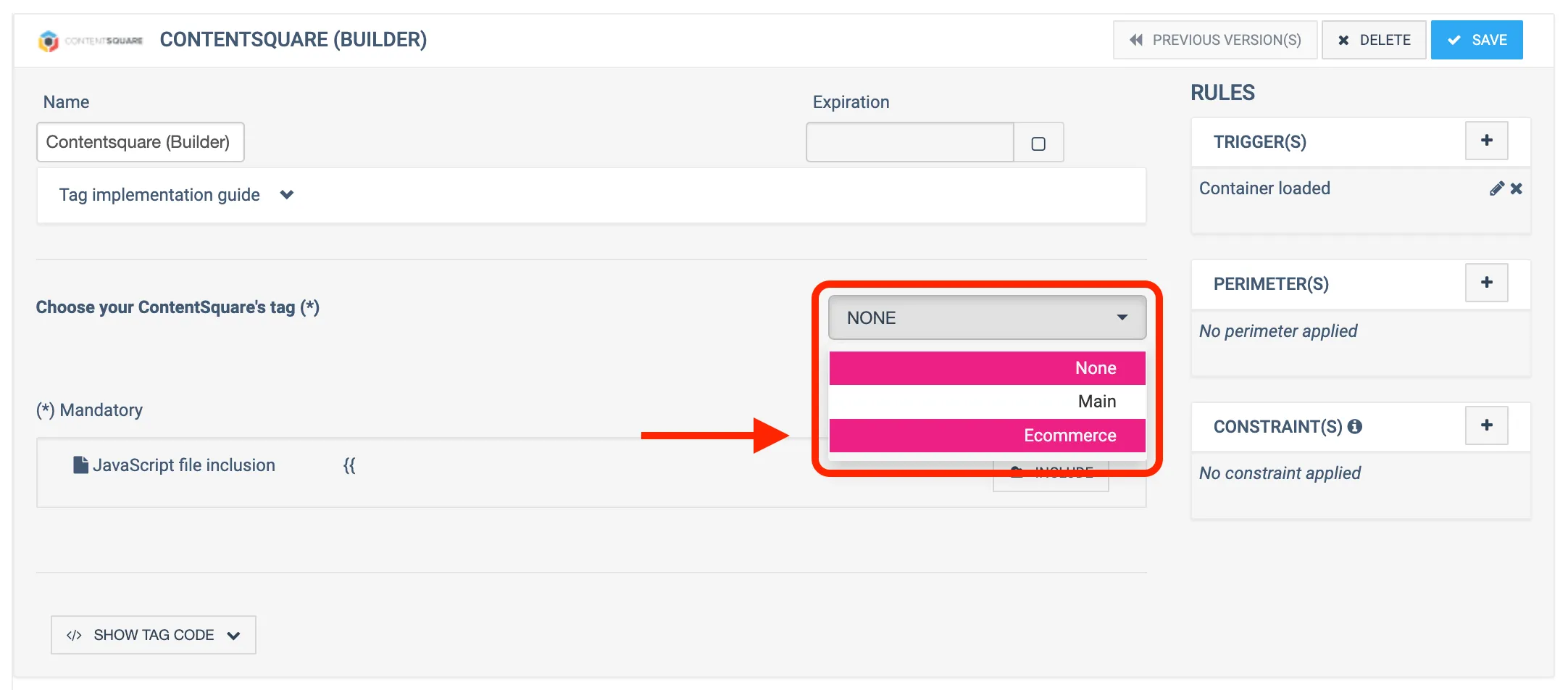Delete this tag

click(x=1374, y=40)
